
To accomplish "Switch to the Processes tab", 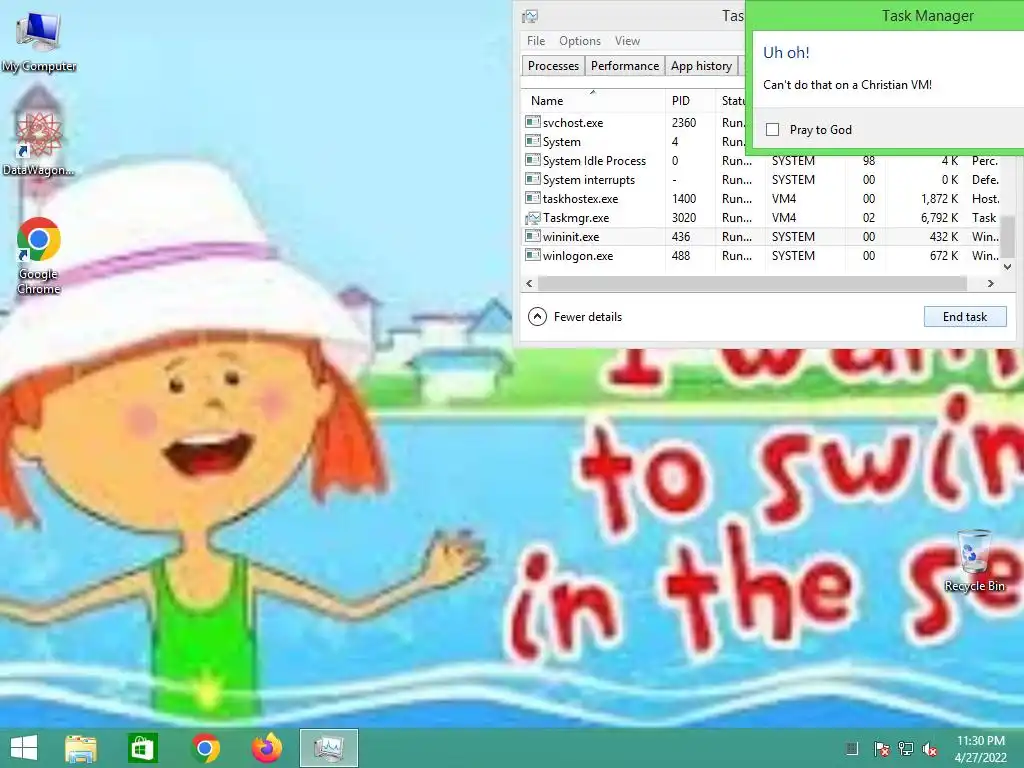I will click(x=553, y=66).
